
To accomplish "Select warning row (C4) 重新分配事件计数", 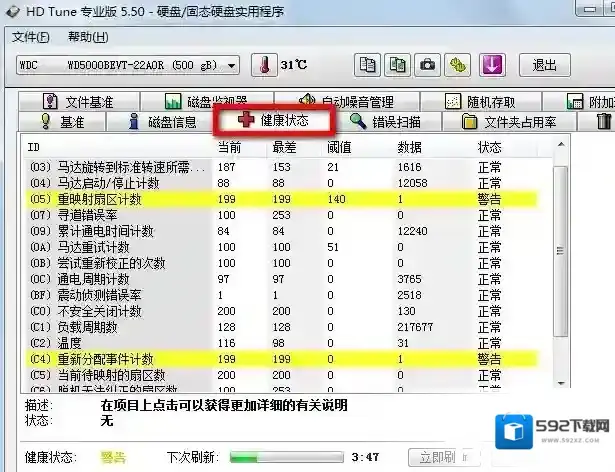I will point(282,359).
